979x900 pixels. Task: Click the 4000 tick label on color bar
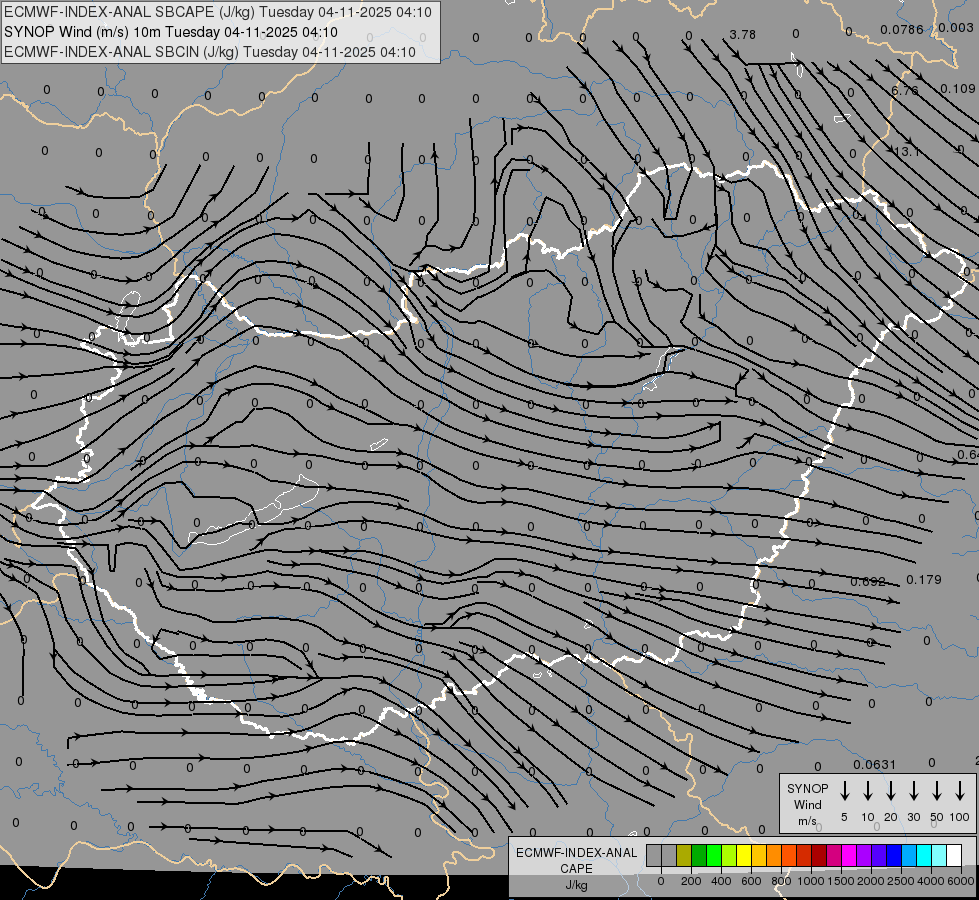(x=931, y=881)
